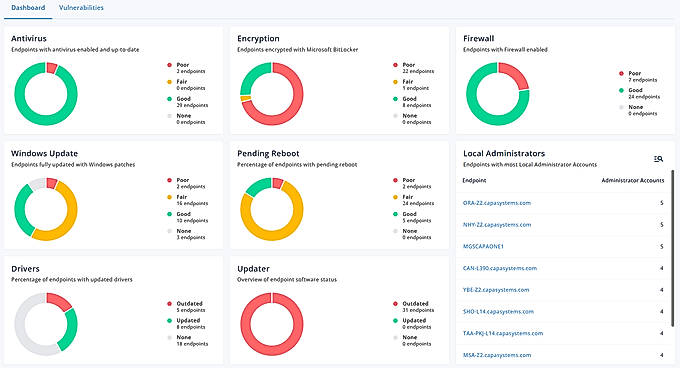Click the Drivers Updated legend green dot

point(169,321)
